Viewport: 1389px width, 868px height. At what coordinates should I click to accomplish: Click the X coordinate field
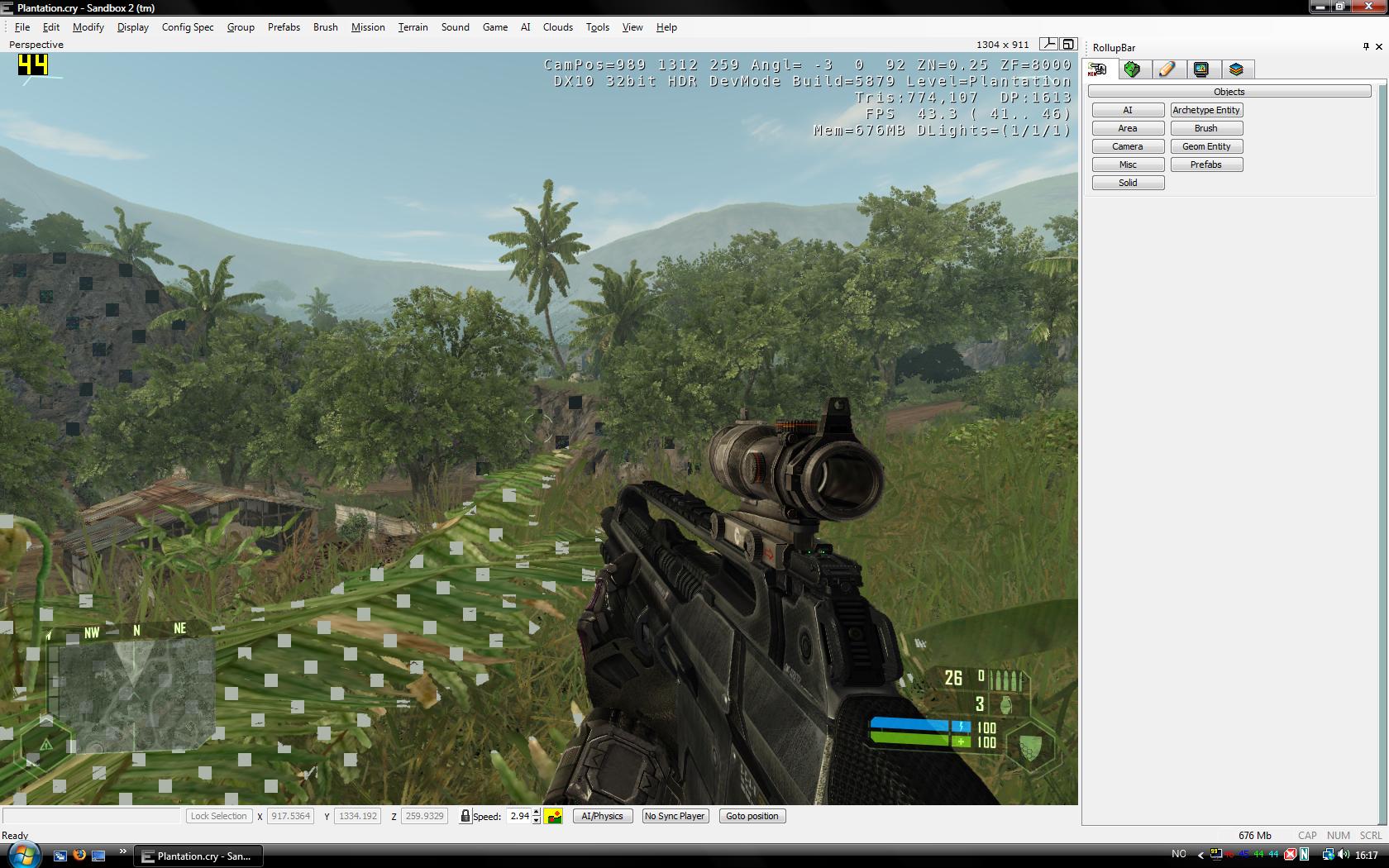pos(290,816)
